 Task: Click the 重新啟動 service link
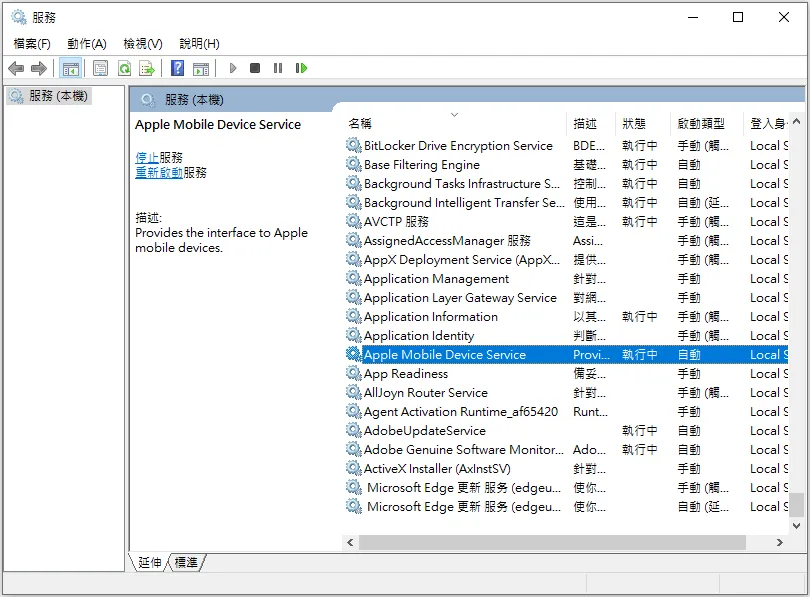(x=159, y=172)
